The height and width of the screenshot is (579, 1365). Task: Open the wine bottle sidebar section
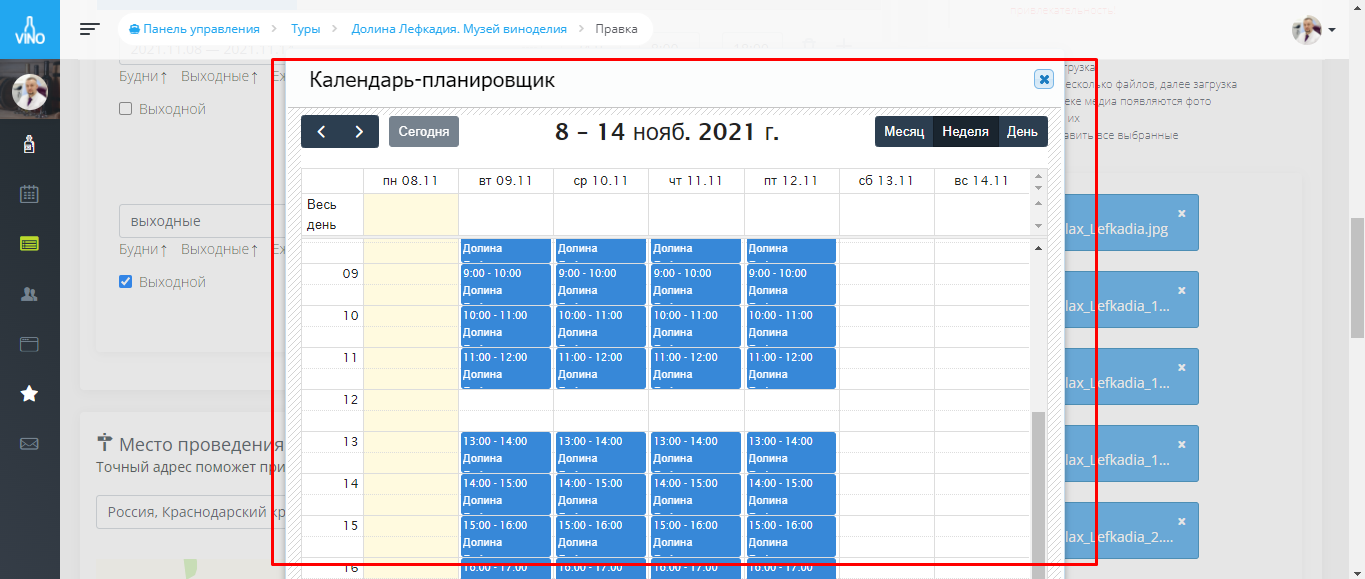pos(30,146)
